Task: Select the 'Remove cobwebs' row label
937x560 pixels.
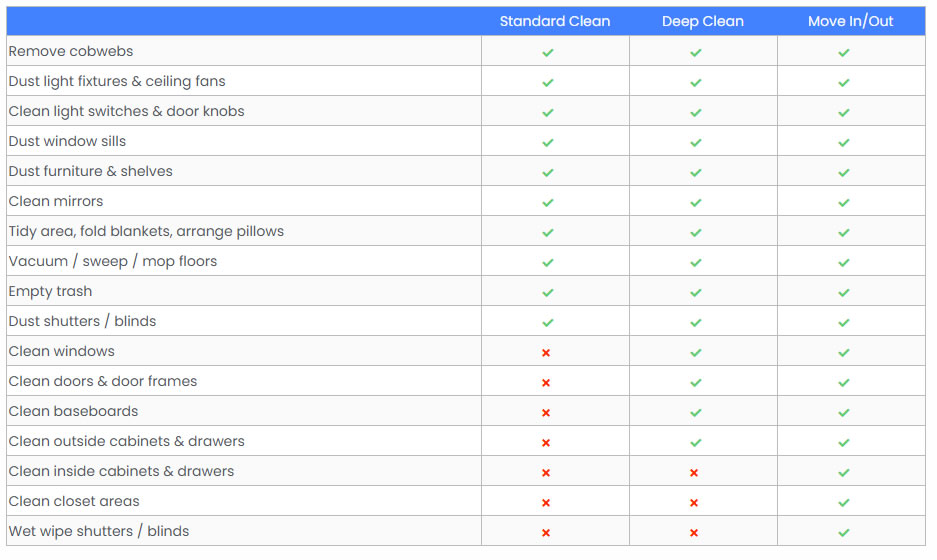Action: tap(71, 51)
